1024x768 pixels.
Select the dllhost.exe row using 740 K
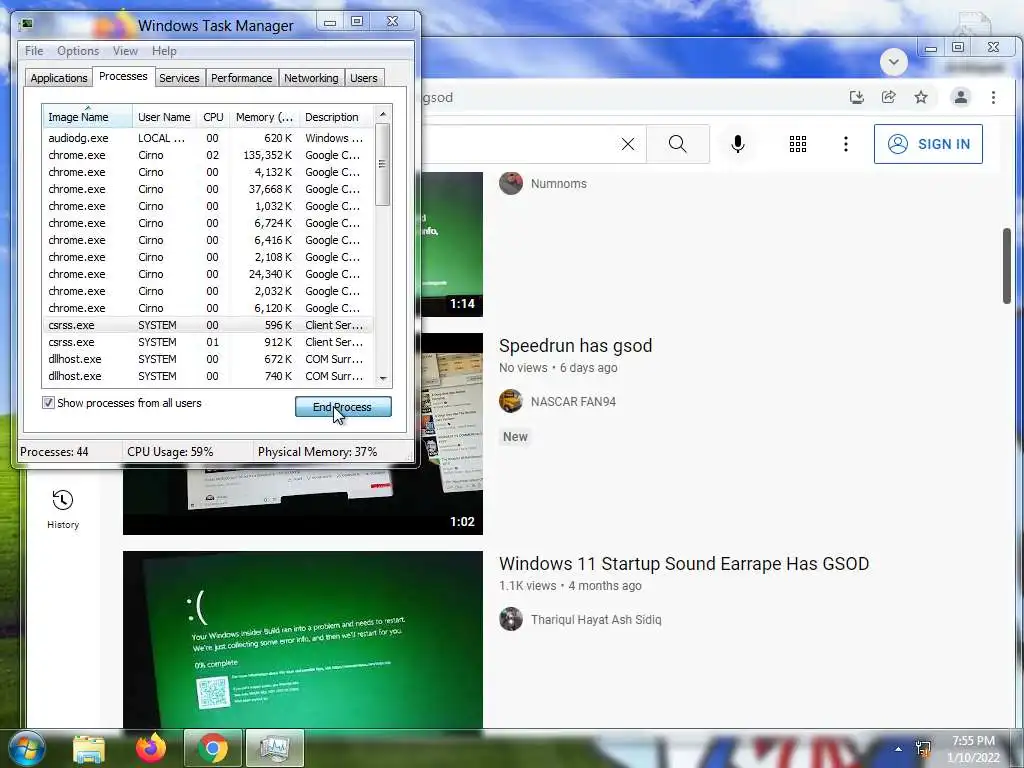pyautogui.click(x=208, y=376)
